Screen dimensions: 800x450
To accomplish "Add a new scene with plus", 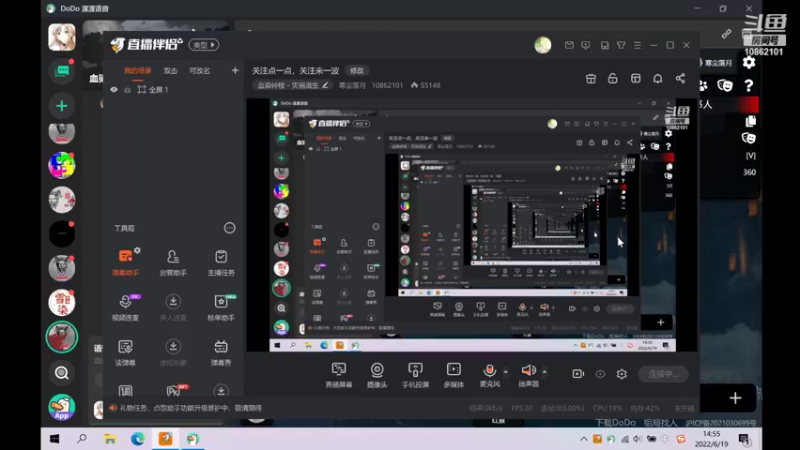I will (x=235, y=70).
